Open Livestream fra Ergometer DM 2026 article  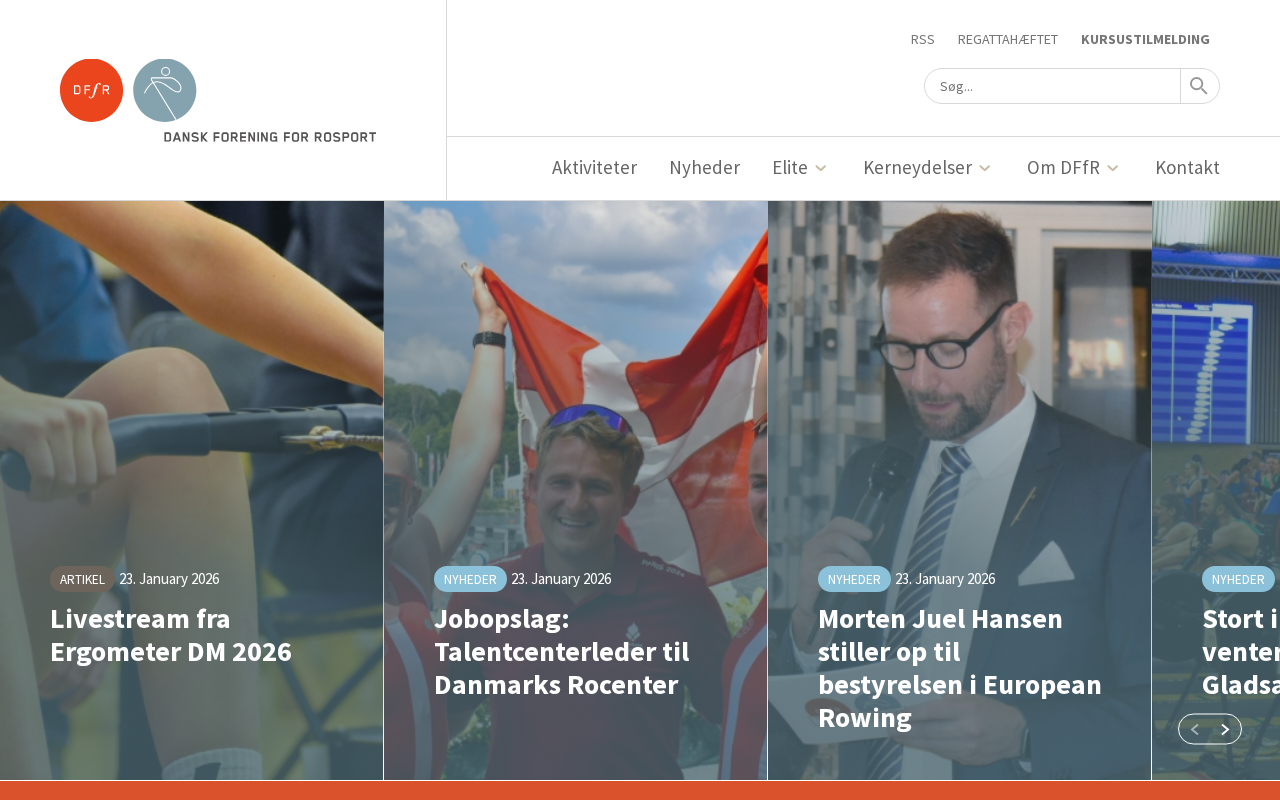point(171,635)
